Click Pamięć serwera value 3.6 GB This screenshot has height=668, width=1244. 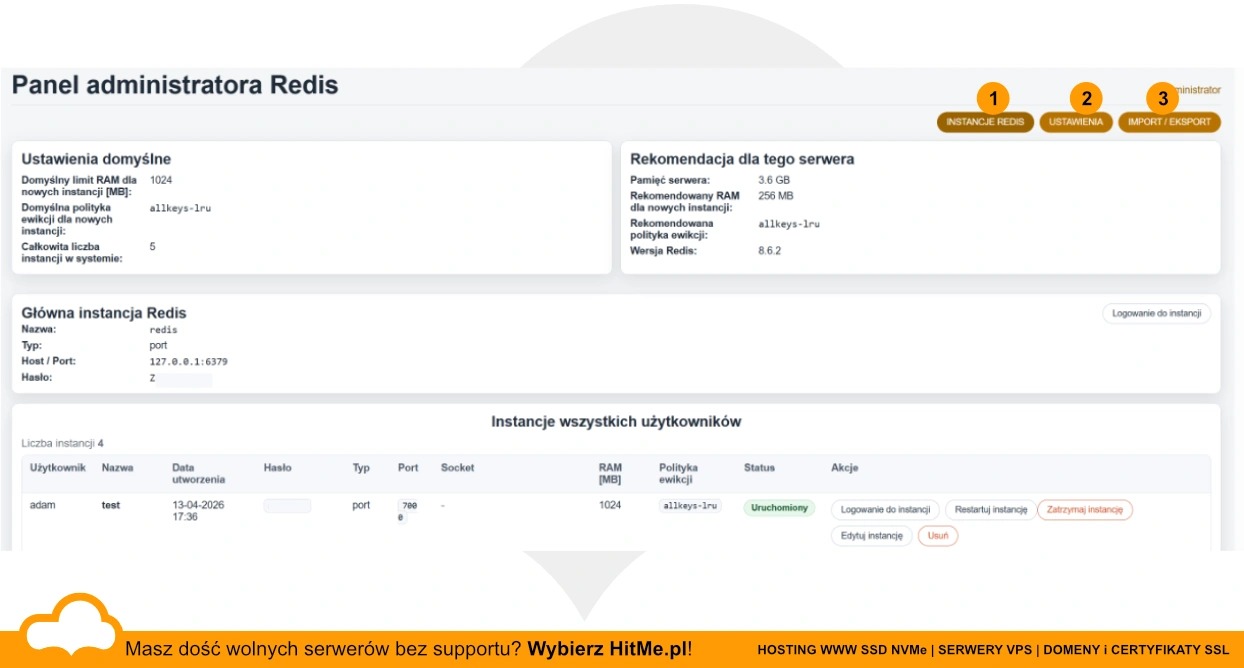774,180
